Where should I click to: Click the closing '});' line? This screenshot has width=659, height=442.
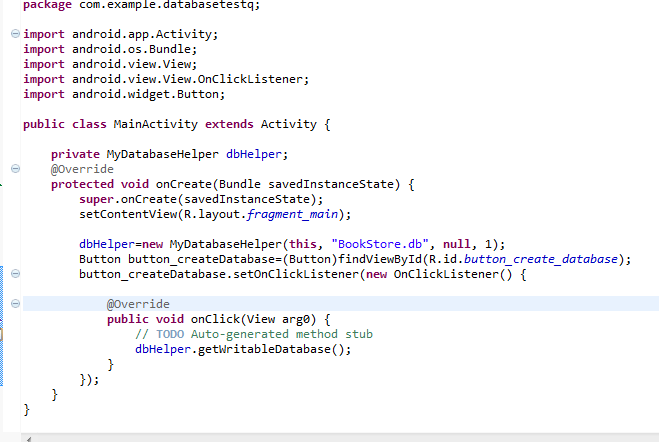tap(89, 380)
